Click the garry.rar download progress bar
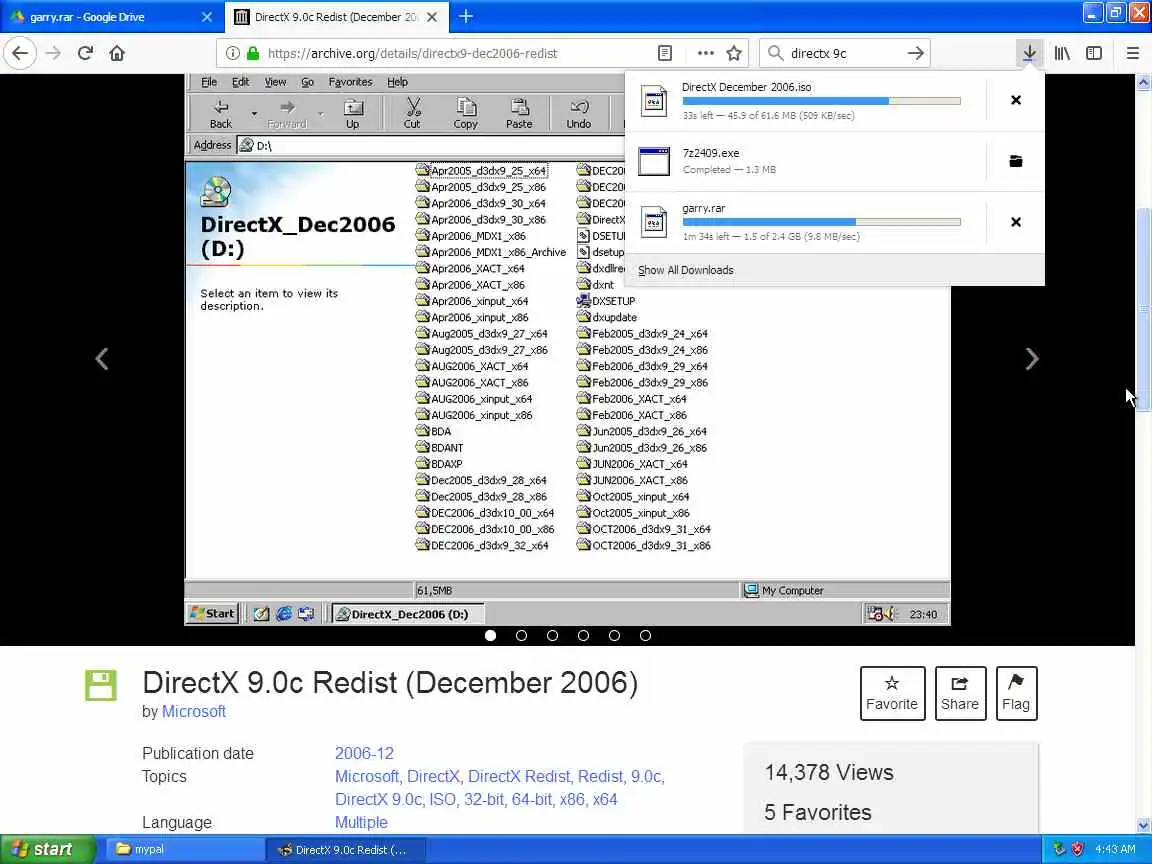1152x864 pixels. click(x=821, y=222)
